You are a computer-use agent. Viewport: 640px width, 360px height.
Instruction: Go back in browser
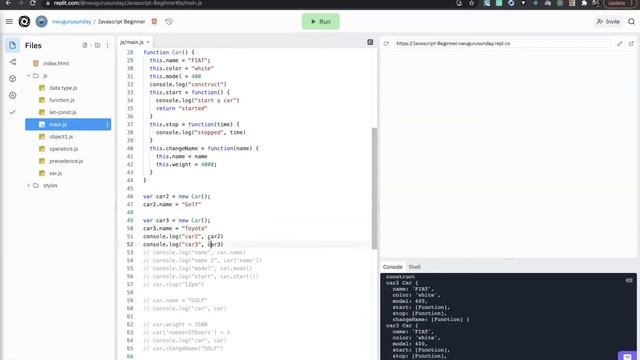8,3
